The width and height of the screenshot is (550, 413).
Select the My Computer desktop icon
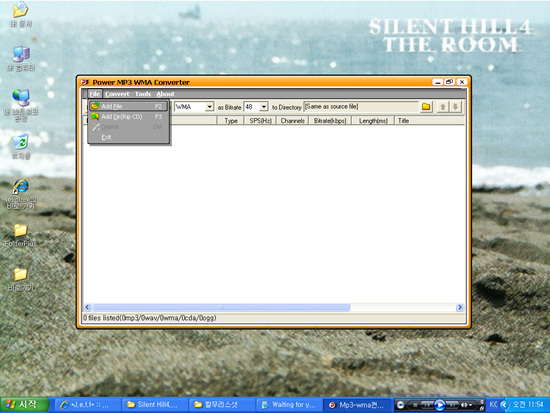[21, 58]
